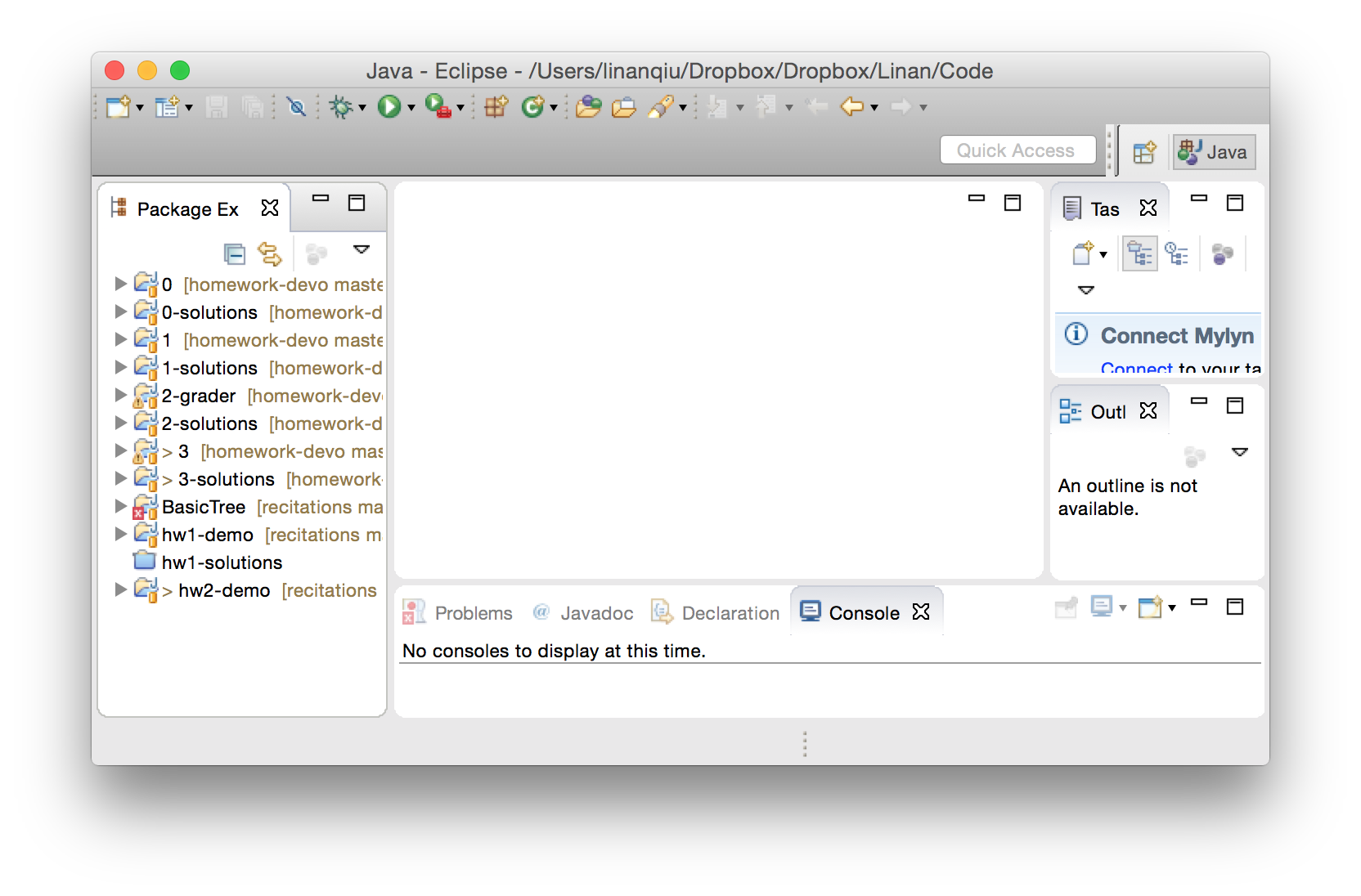Open the Outline view menu triangle
The image size is (1361, 896).
(1240, 452)
